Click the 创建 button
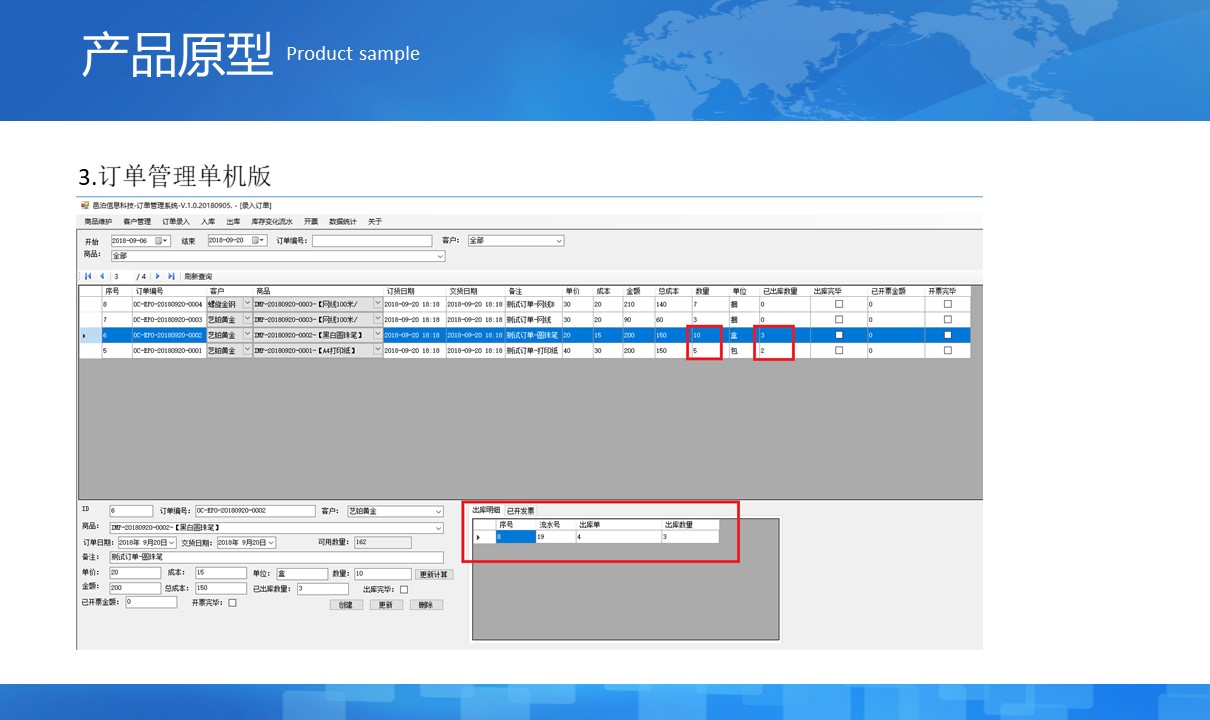1210x720 pixels. click(346, 605)
